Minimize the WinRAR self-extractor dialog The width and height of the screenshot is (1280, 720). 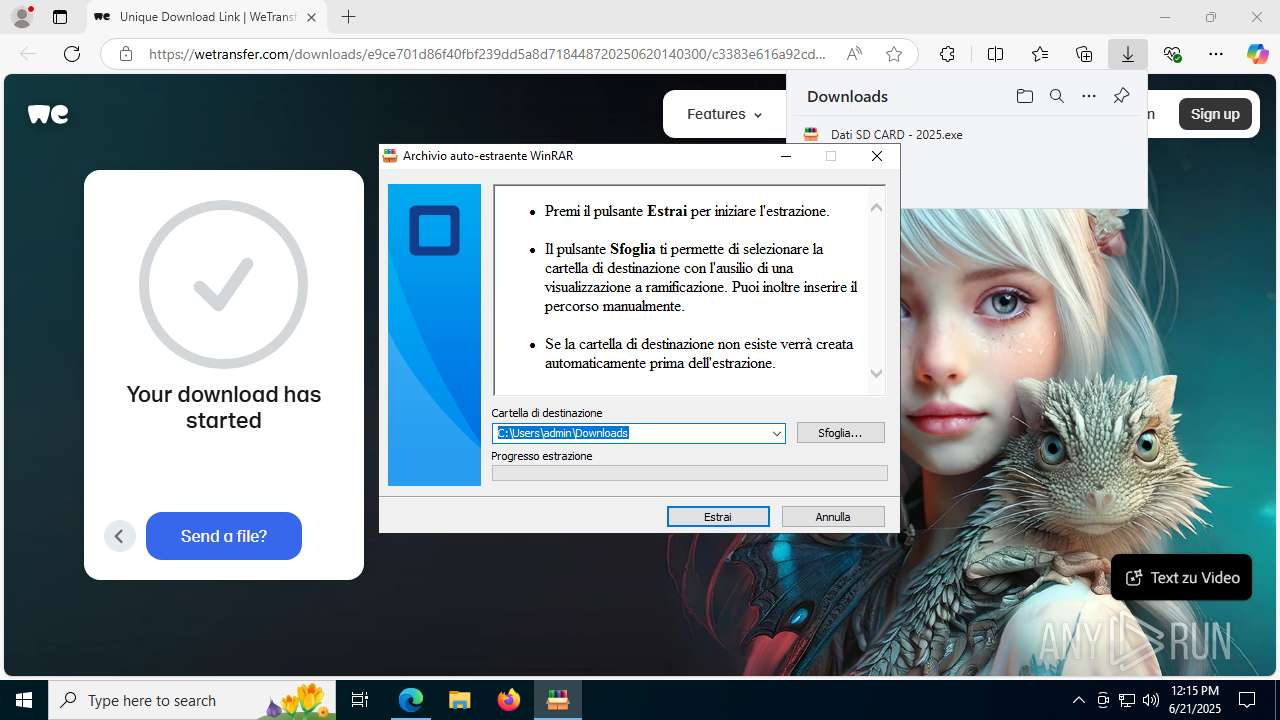pyautogui.click(x=787, y=156)
